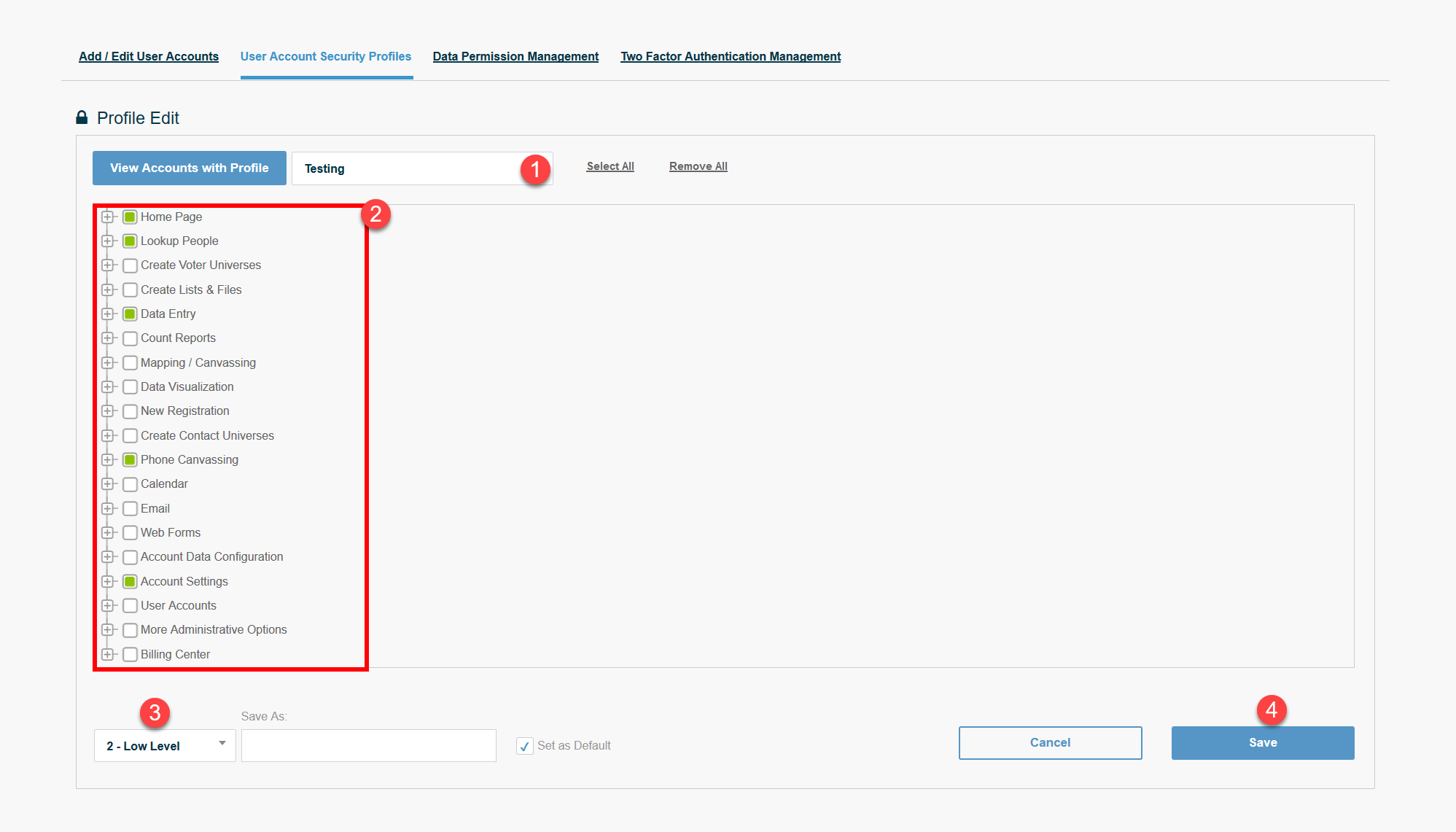Expand the Home Page tree item
The height and width of the screenshot is (832, 1456).
108,217
